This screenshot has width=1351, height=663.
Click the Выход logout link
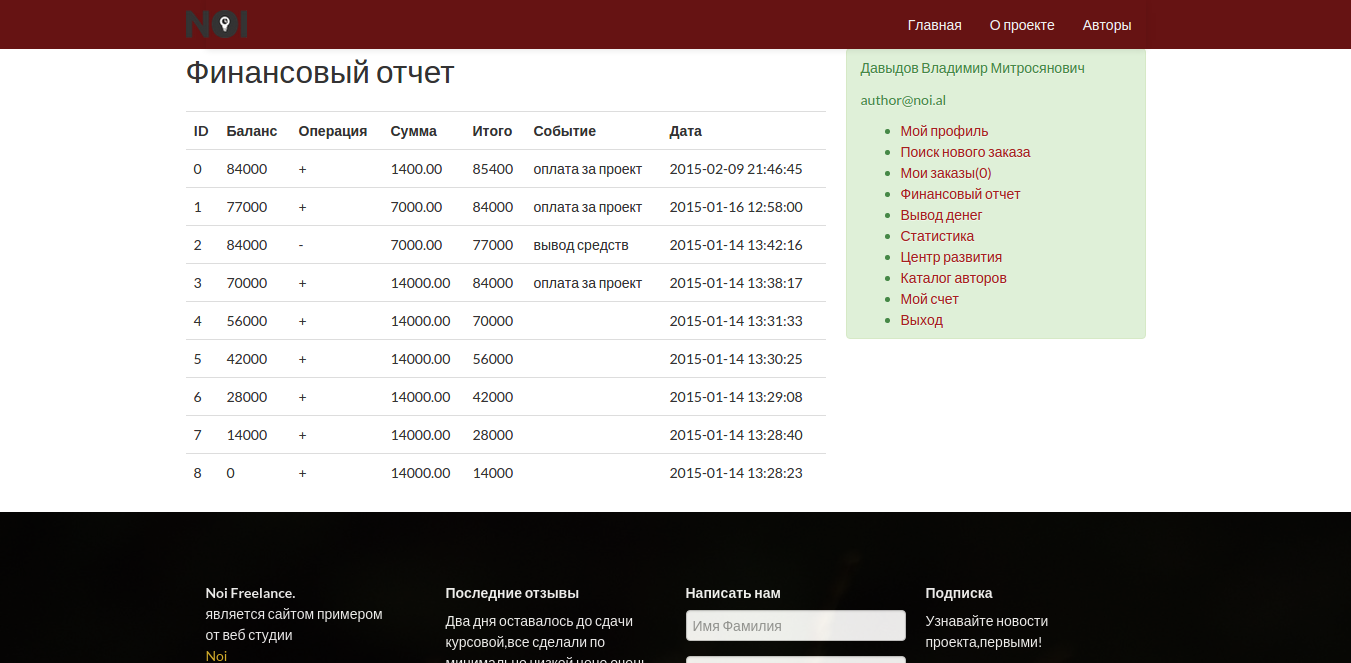click(x=921, y=320)
